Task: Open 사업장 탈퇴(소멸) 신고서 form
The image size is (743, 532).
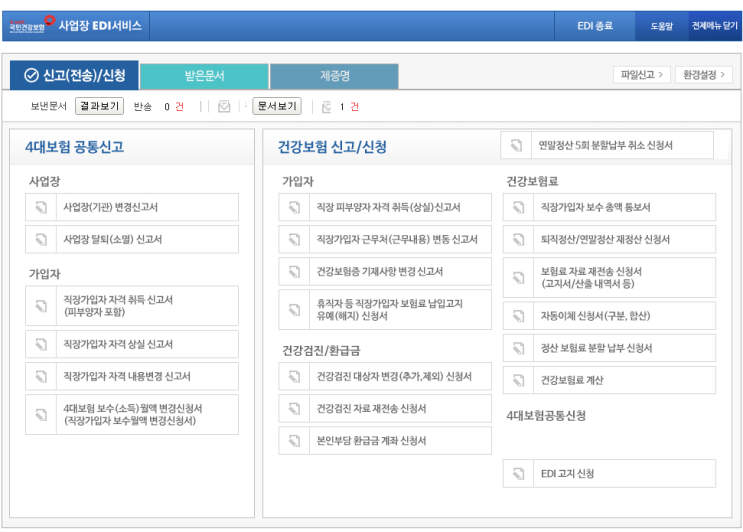Action: coord(132,239)
